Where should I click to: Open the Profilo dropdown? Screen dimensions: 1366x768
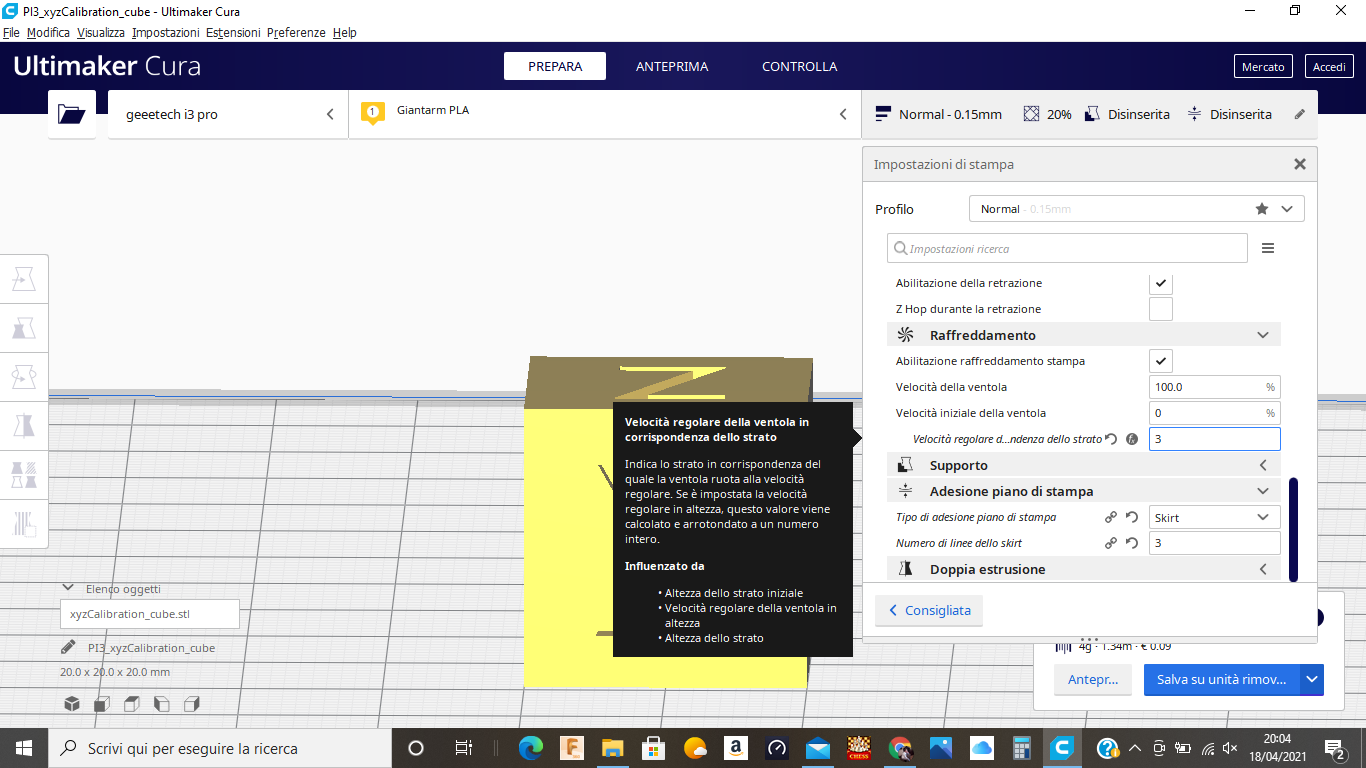(1137, 209)
